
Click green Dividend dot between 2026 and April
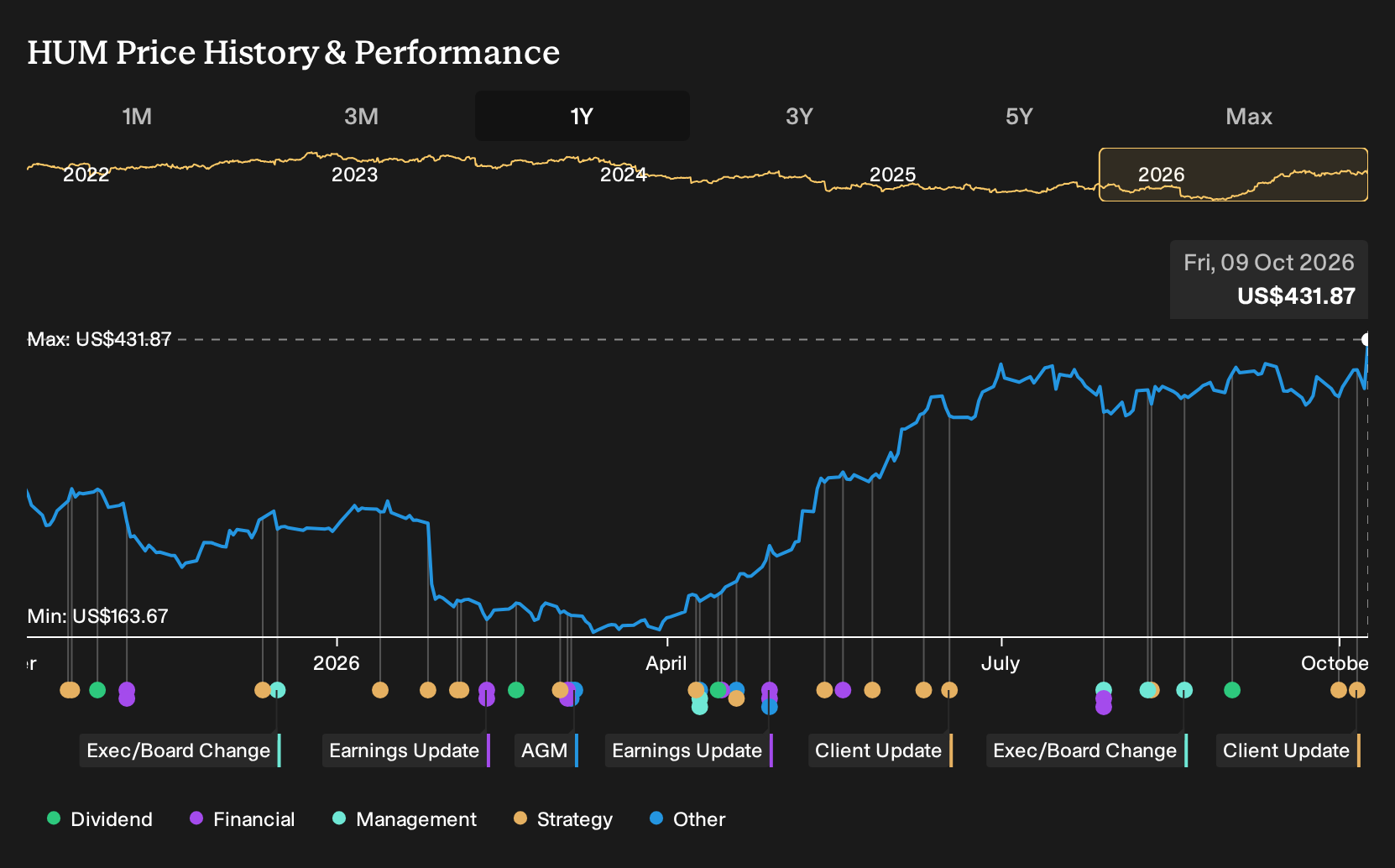tap(516, 690)
